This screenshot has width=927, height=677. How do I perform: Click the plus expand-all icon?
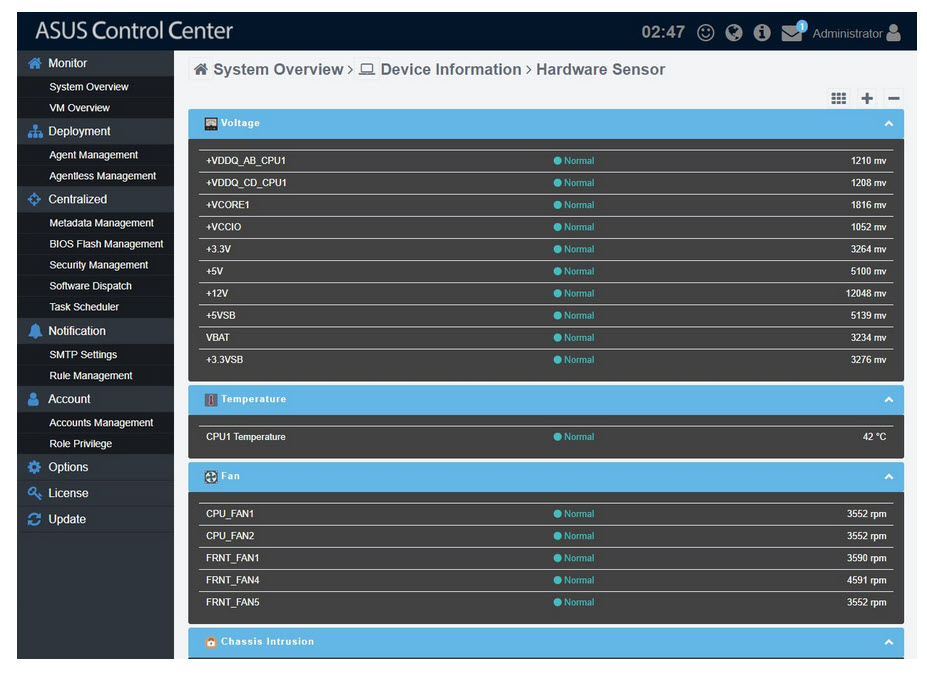(867, 98)
